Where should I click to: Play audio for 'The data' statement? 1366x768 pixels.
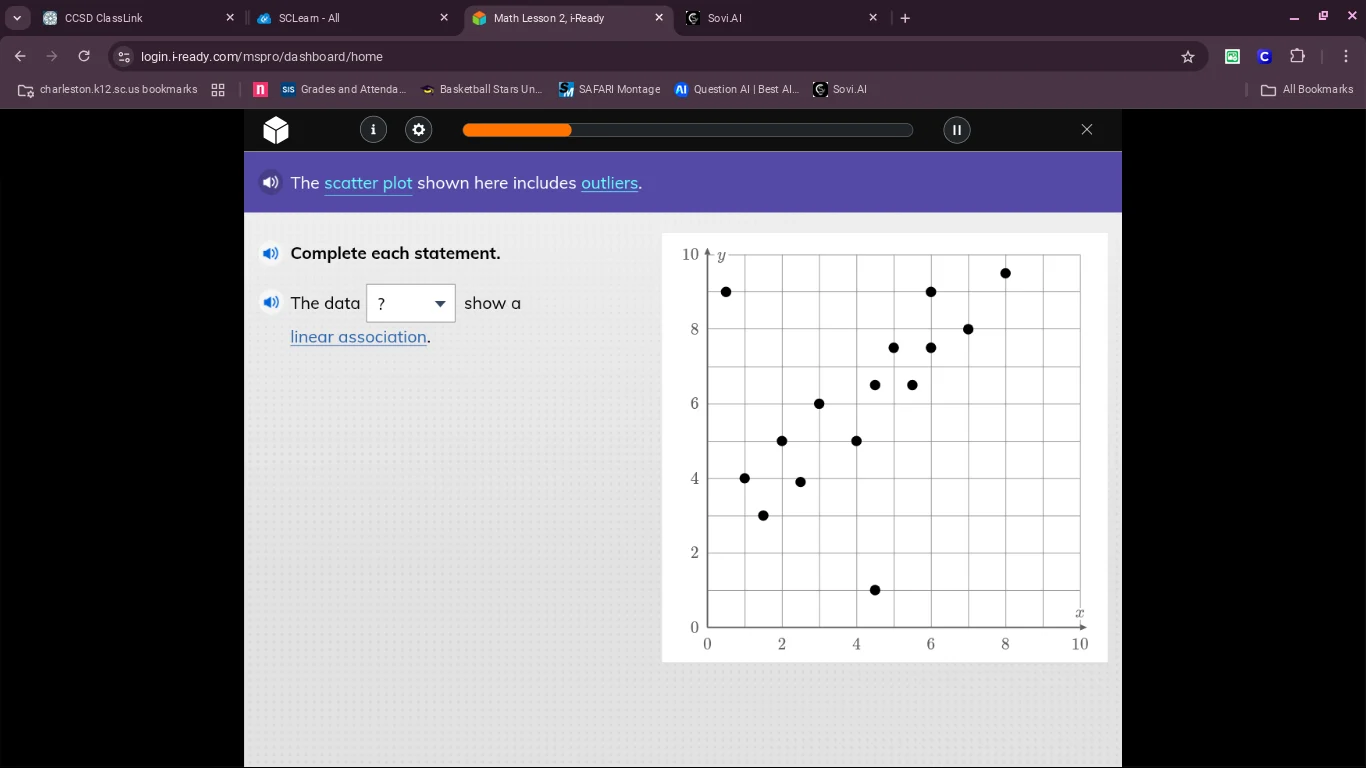[x=270, y=302]
